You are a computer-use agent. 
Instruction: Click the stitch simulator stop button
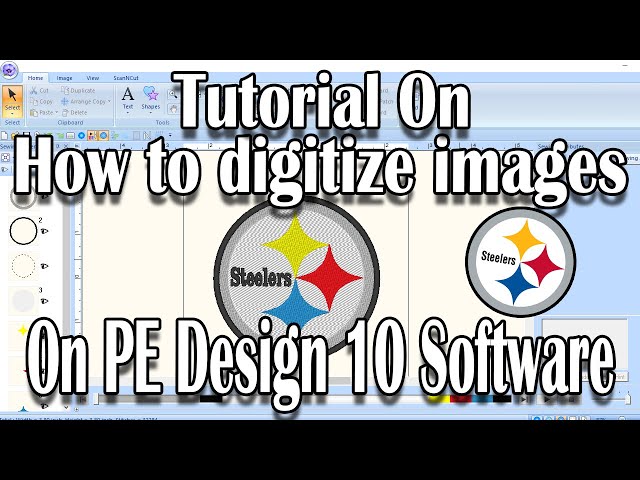click(x=571, y=399)
